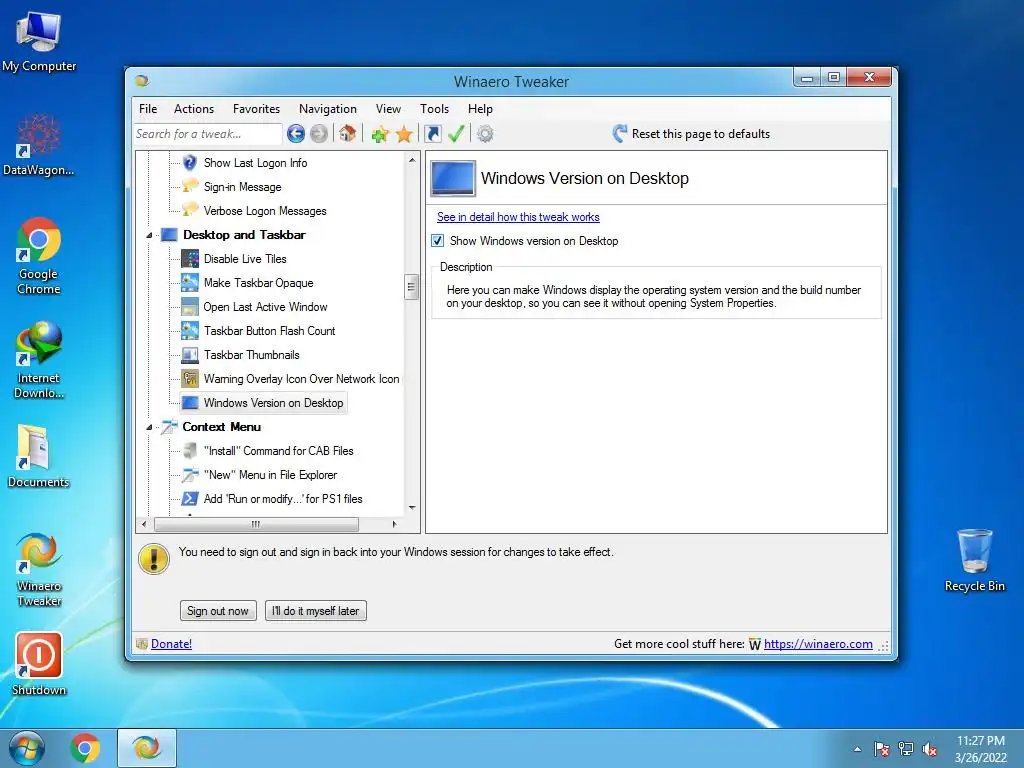Open the Windows Start orb

pyautogui.click(x=26, y=748)
